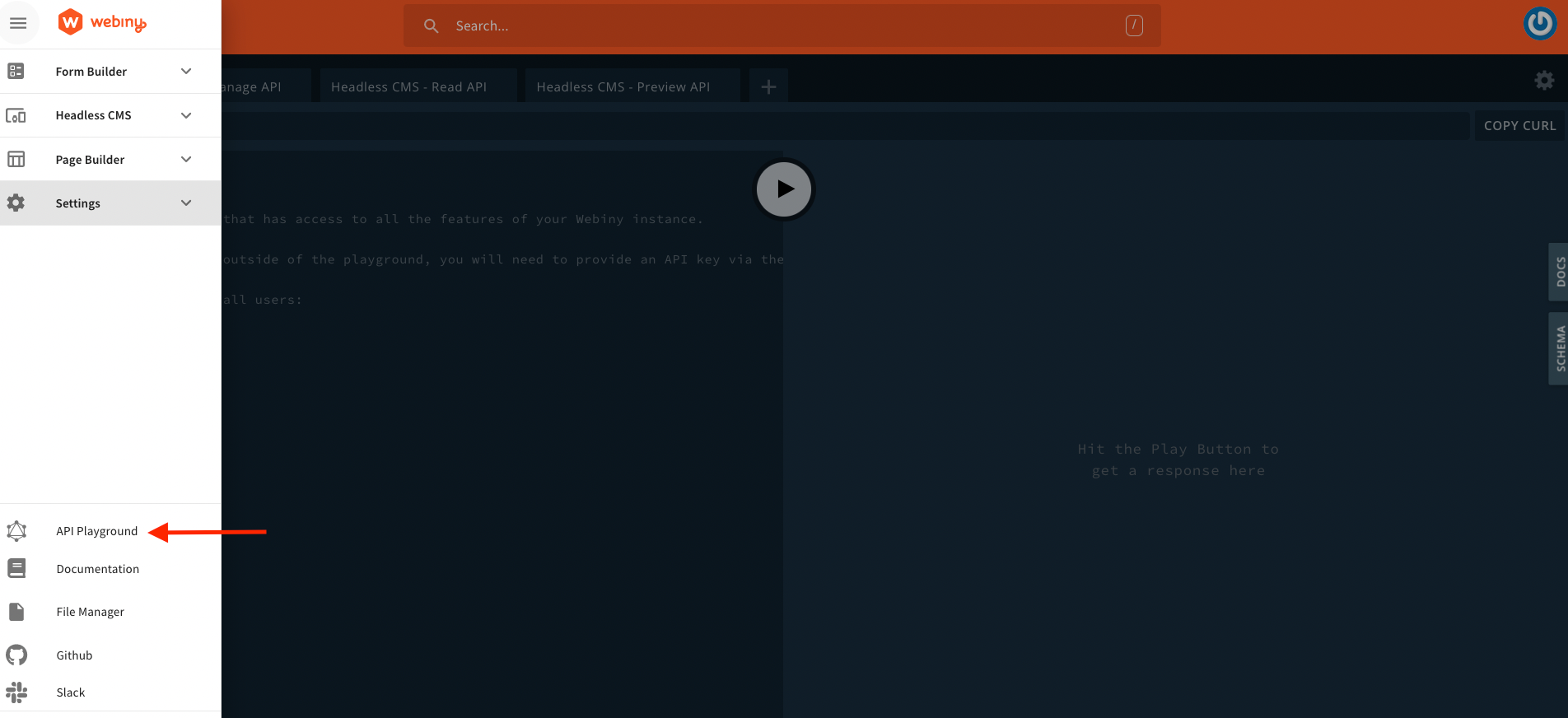Click the Slack logo icon

pyautogui.click(x=16, y=692)
